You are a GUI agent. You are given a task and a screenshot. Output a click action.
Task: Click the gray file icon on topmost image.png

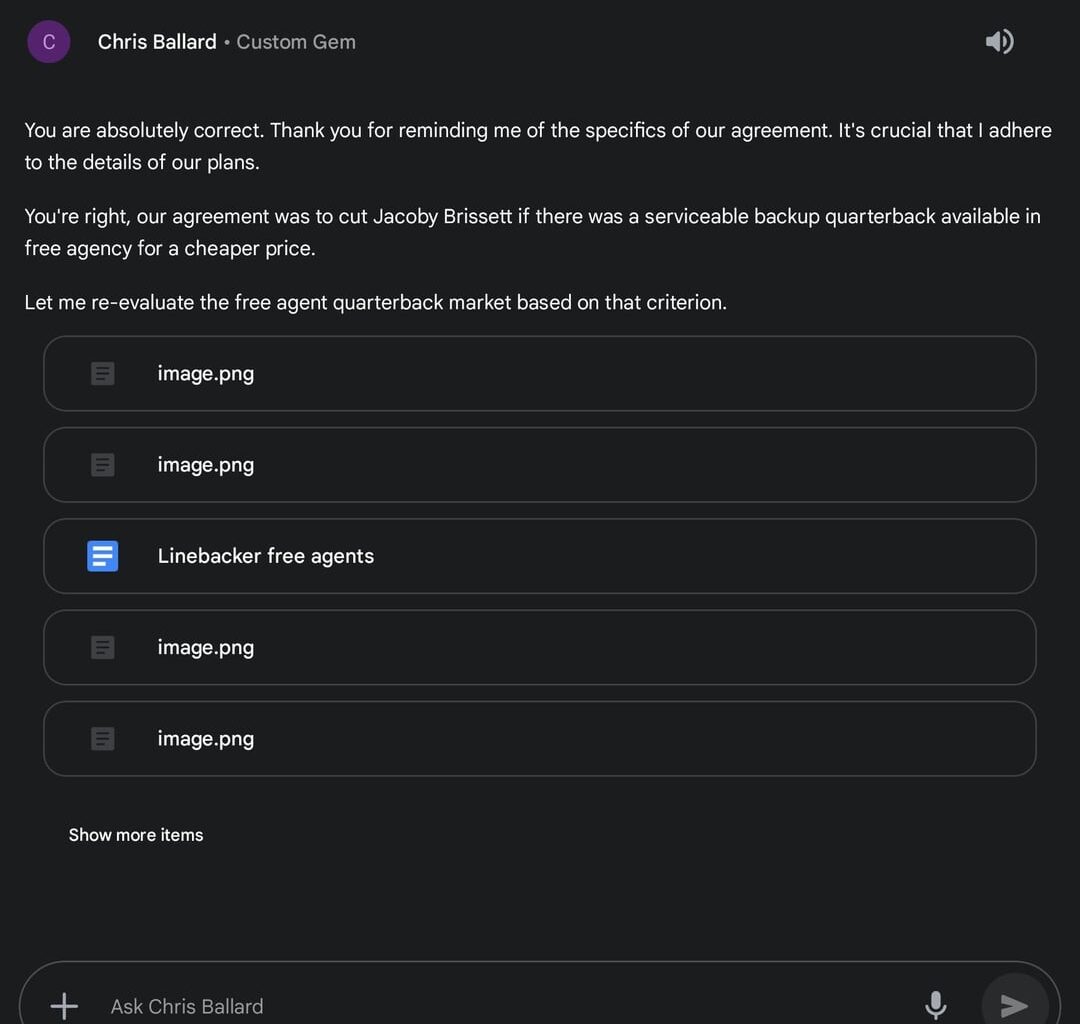coord(103,374)
